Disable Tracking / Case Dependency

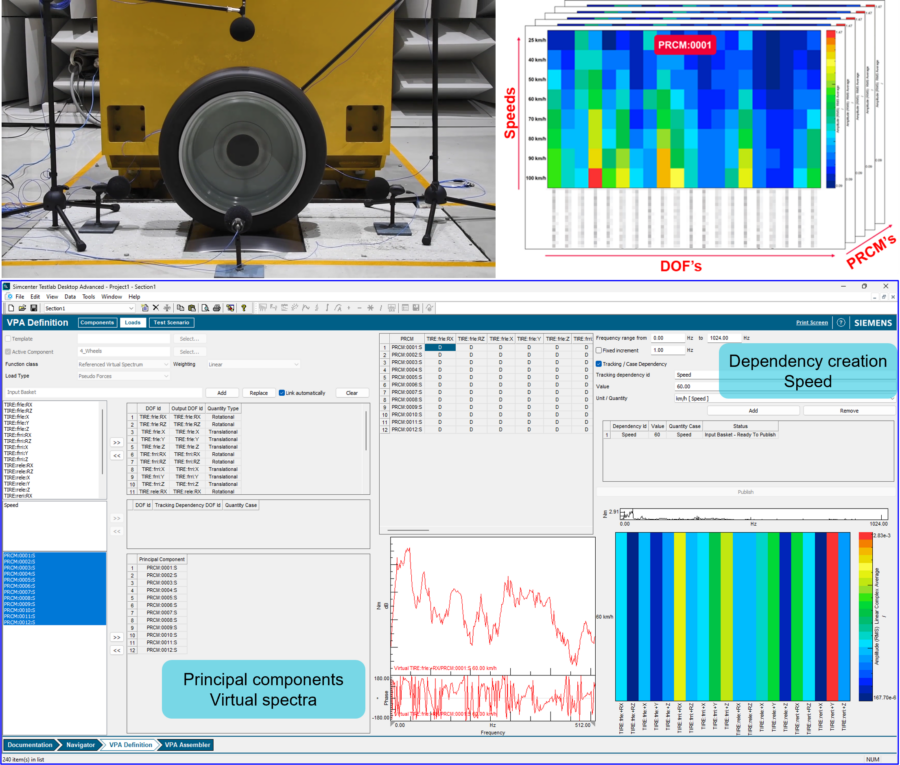coord(599,364)
